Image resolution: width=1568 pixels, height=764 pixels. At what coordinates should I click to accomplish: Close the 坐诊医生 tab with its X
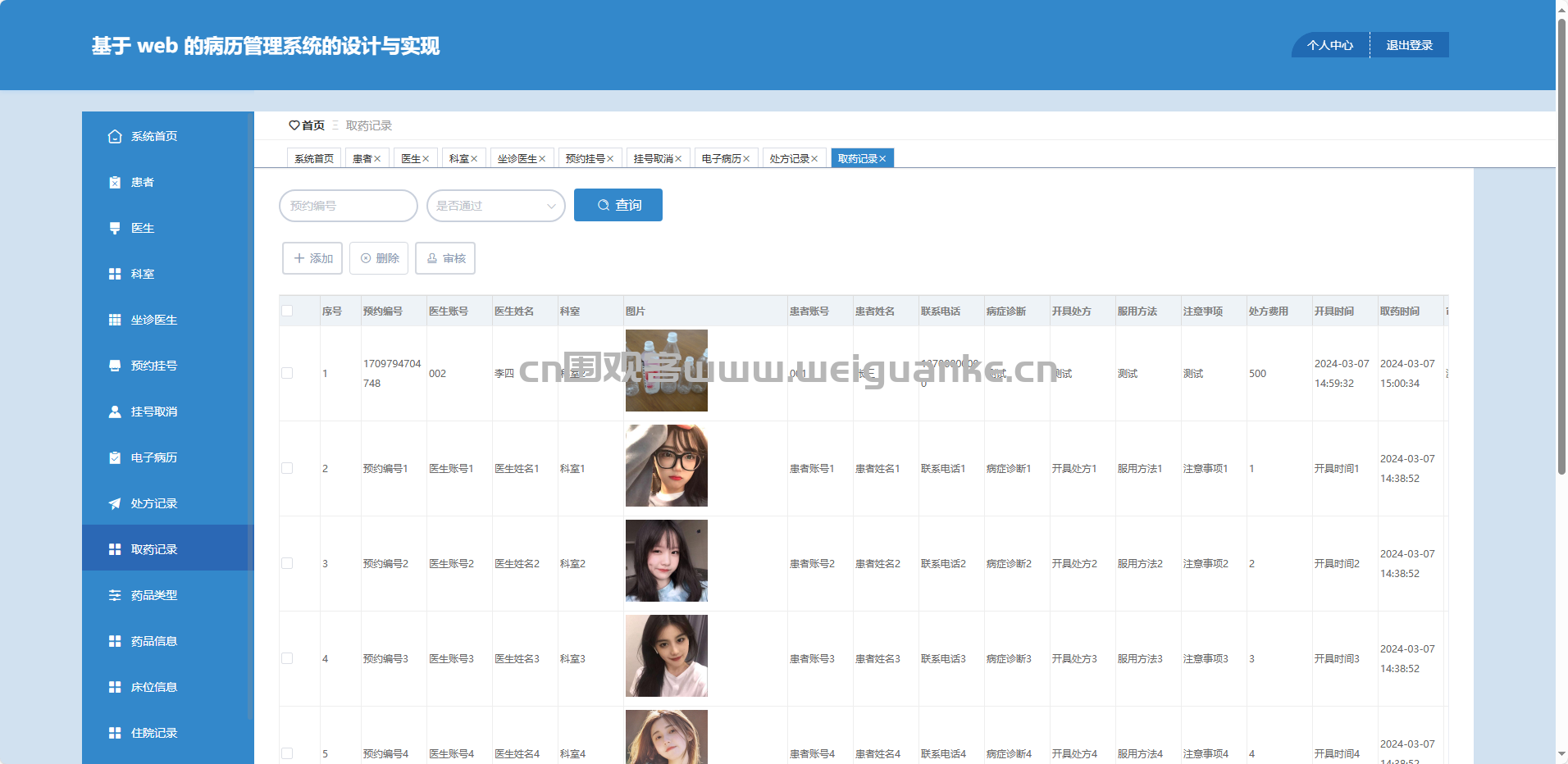pos(542,159)
